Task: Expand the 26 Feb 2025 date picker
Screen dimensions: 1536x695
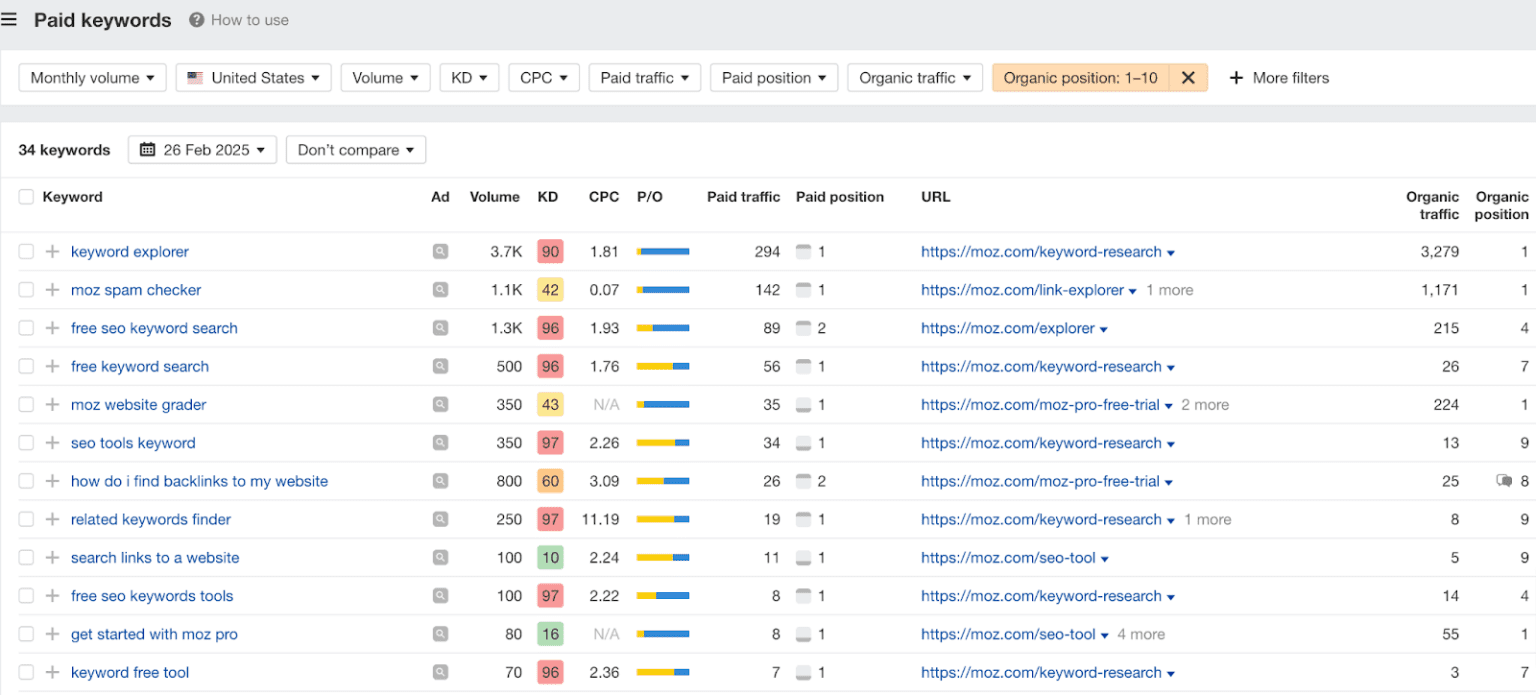Action: (x=203, y=150)
